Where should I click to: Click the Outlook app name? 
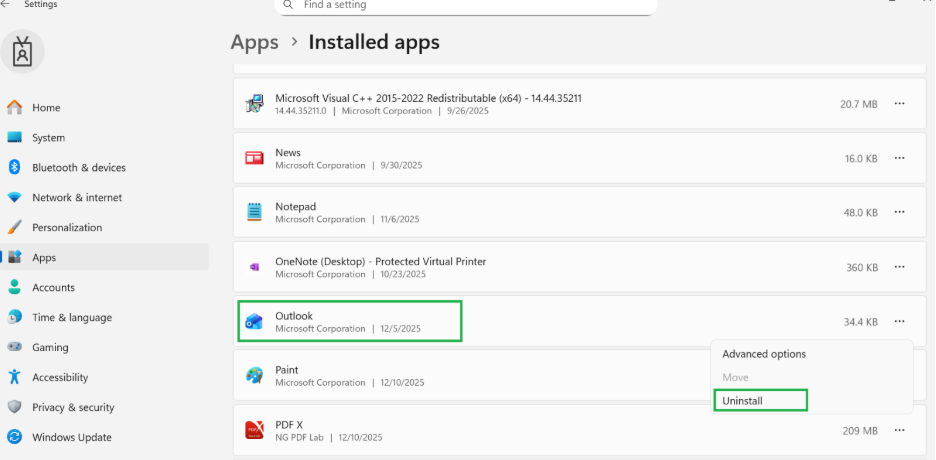point(294,316)
